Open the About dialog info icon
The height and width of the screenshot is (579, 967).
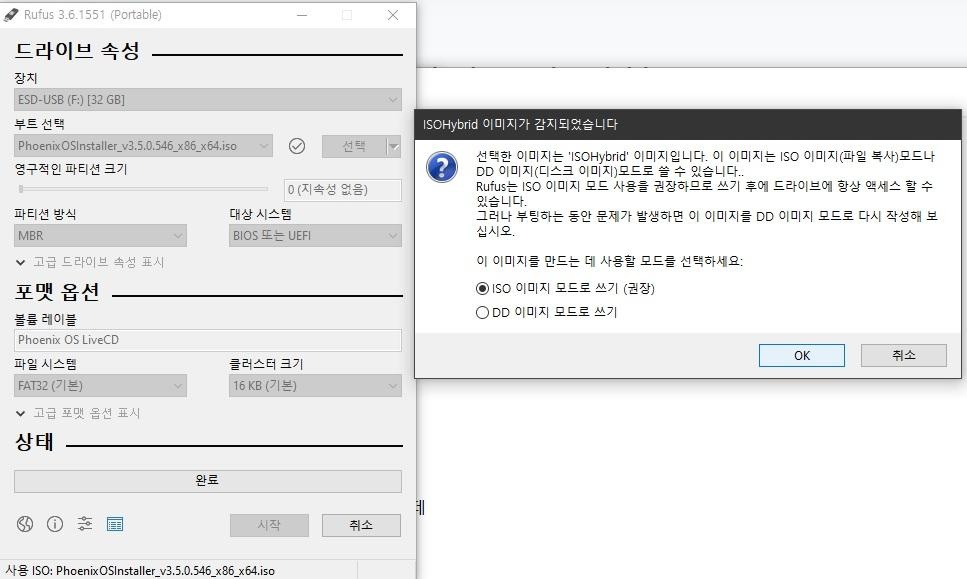pyautogui.click(x=54, y=523)
